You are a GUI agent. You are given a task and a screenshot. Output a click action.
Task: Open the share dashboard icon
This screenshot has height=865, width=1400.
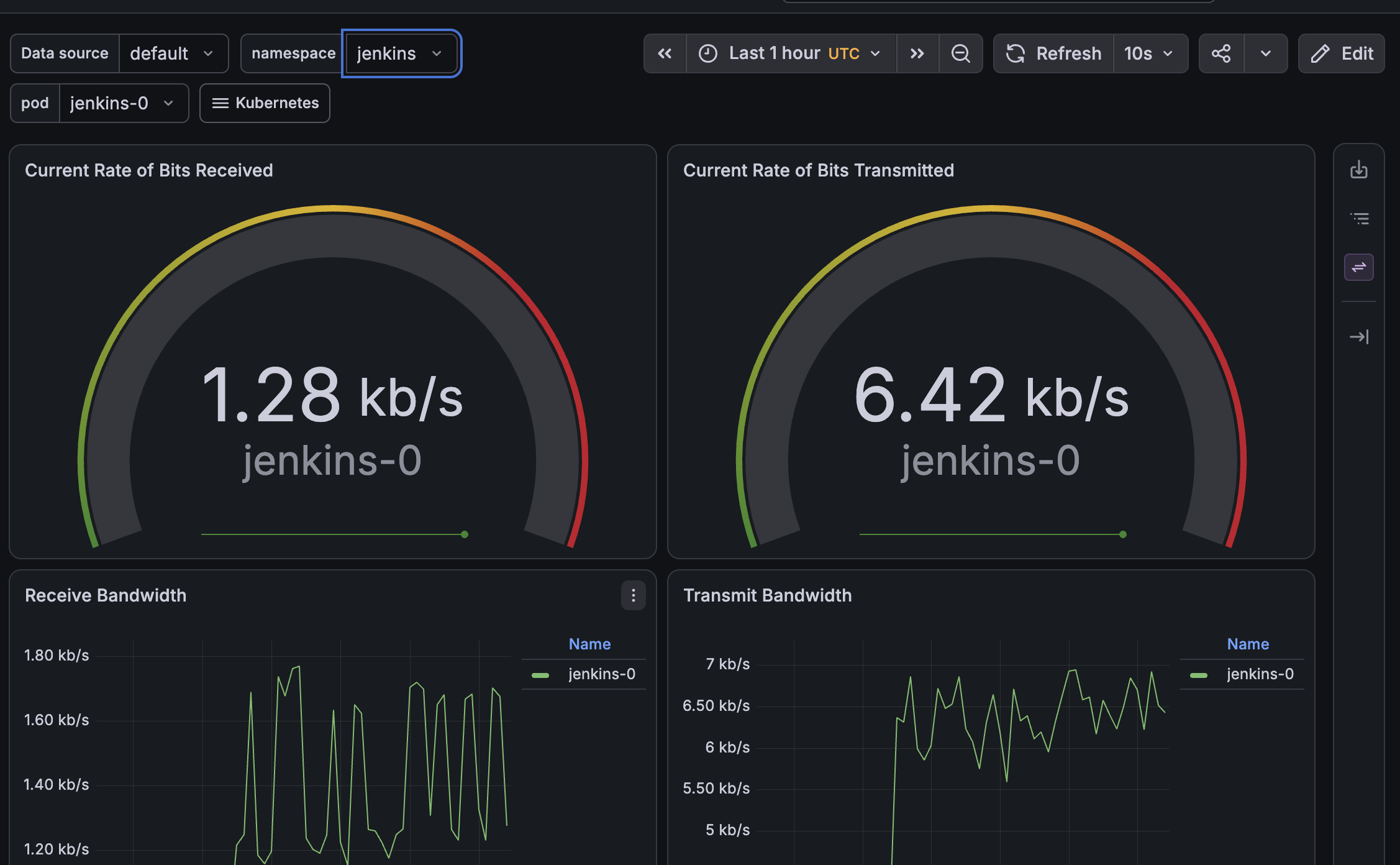point(1221,53)
